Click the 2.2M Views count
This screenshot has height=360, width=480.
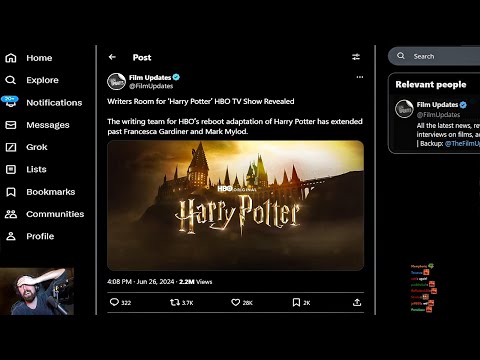point(195,282)
